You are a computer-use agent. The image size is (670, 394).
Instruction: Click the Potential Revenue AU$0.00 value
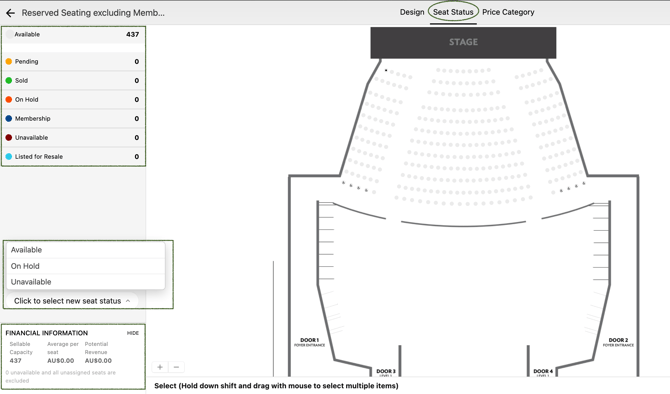98,361
